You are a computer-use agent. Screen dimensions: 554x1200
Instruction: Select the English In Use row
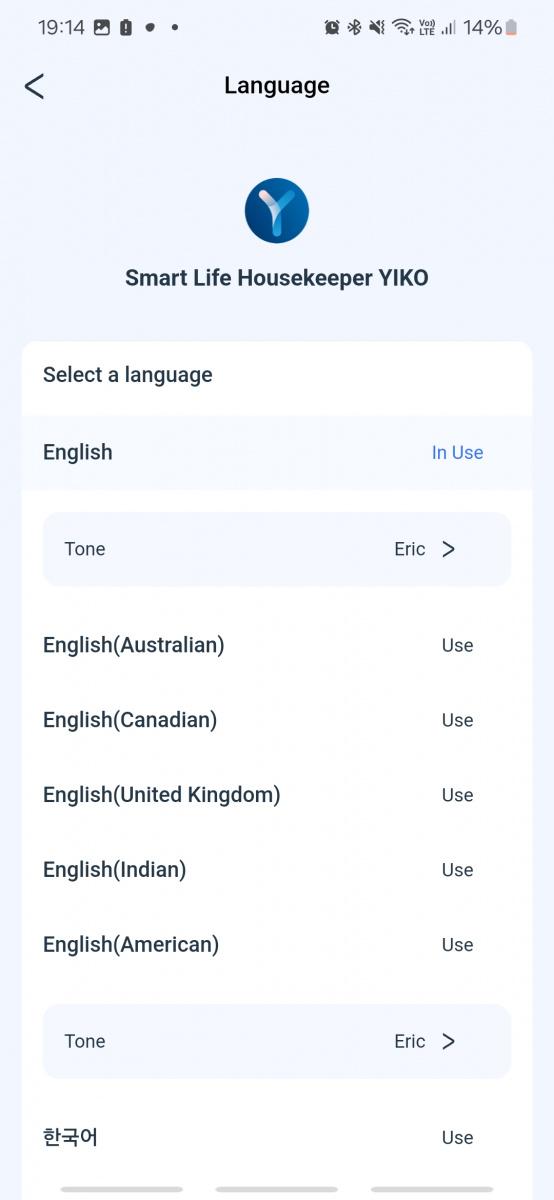[x=277, y=453]
